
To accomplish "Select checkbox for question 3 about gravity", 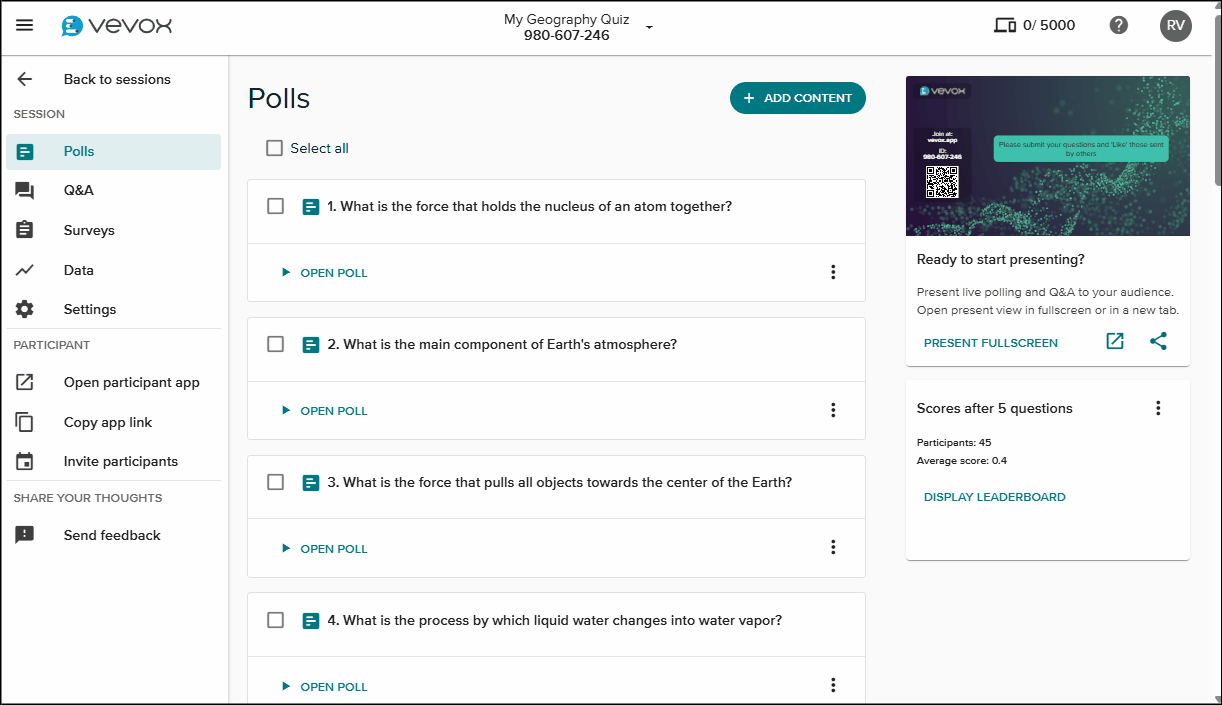I will click(x=276, y=482).
